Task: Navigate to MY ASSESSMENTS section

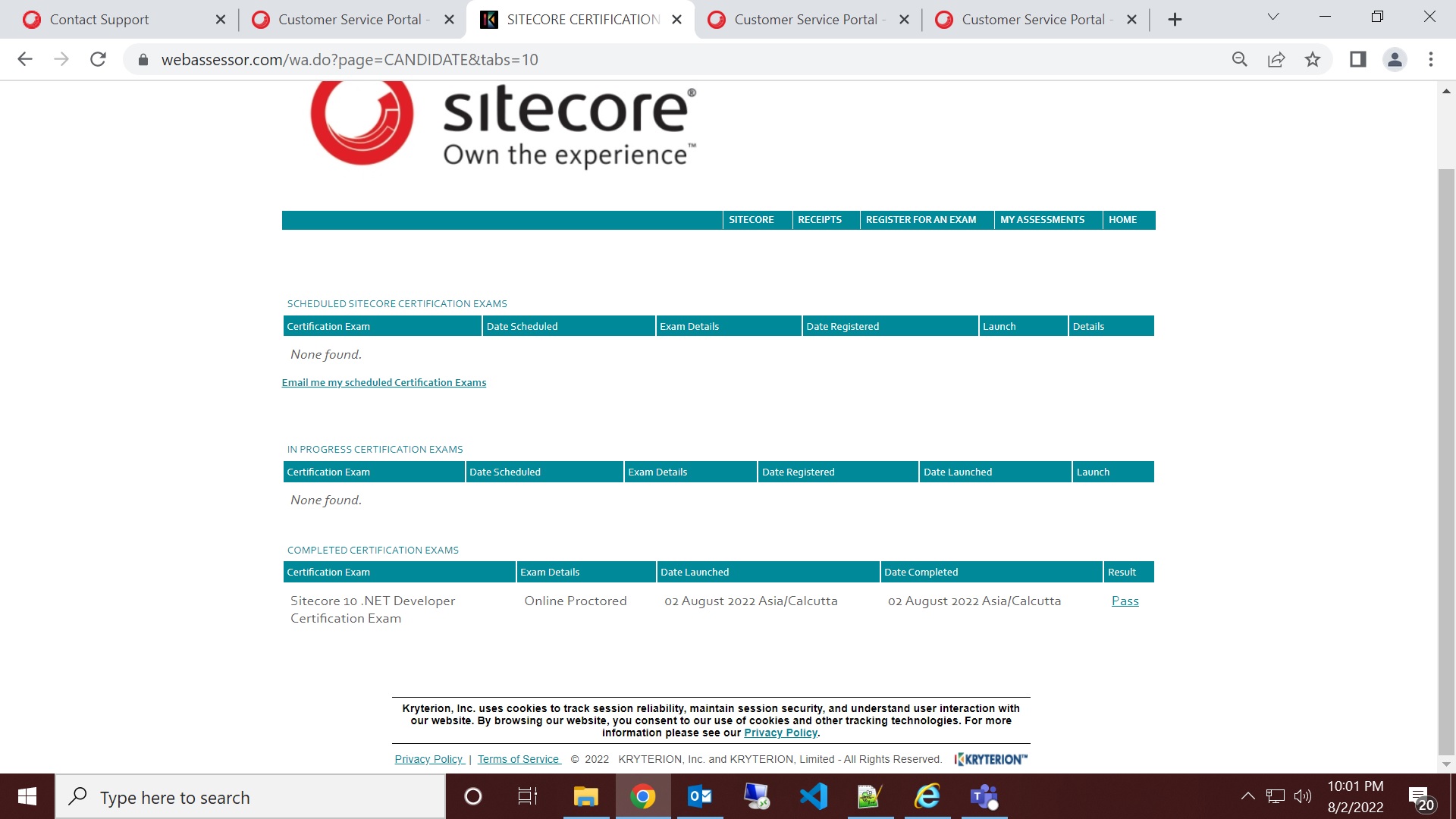Action: (1043, 219)
